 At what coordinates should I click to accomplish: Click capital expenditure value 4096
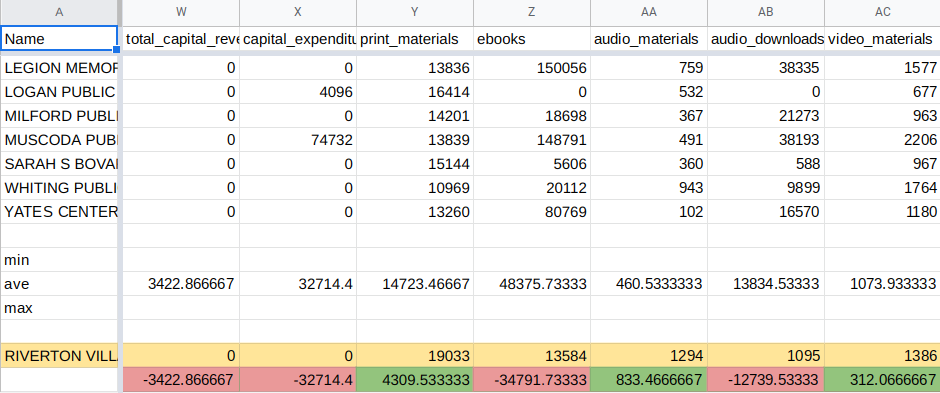click(x=298, y=92)
